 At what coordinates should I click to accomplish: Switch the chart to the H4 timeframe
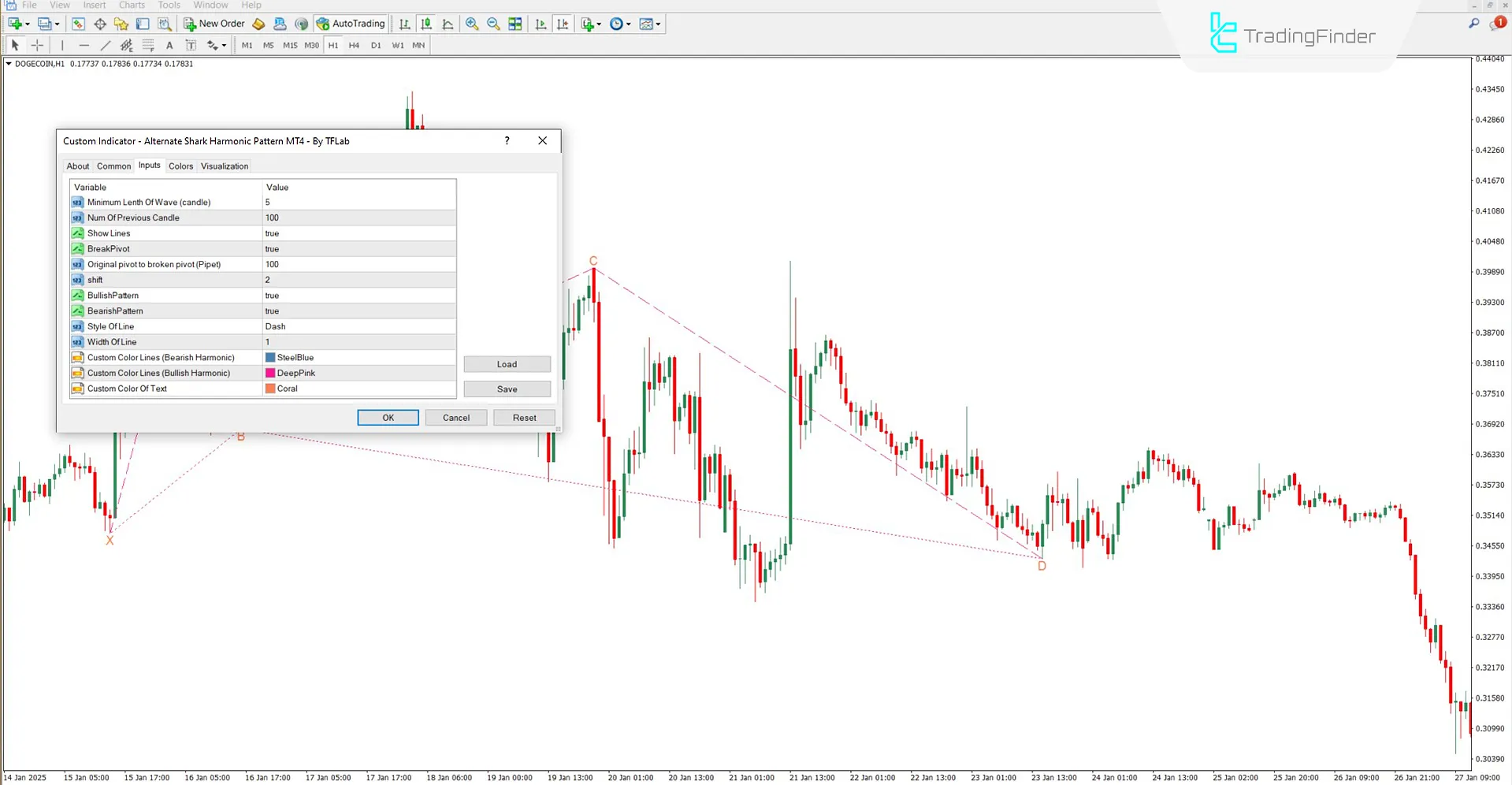point(354,45)
